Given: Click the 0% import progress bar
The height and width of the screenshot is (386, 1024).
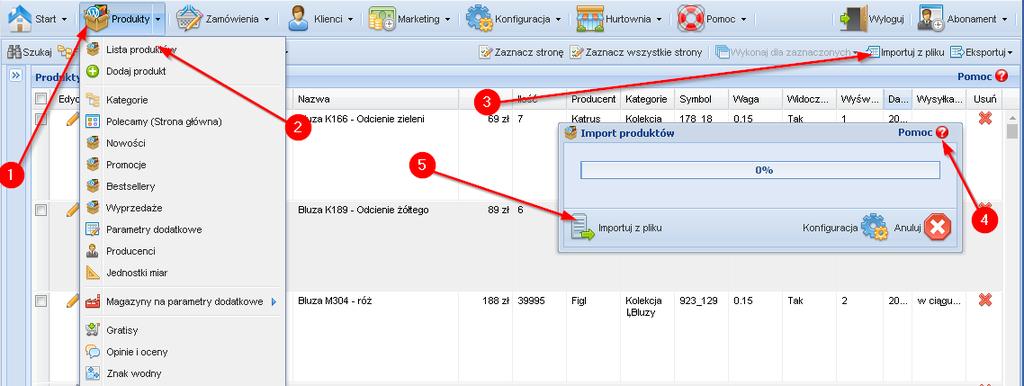Looking at the screenshot, I should [x=760, y=170].
